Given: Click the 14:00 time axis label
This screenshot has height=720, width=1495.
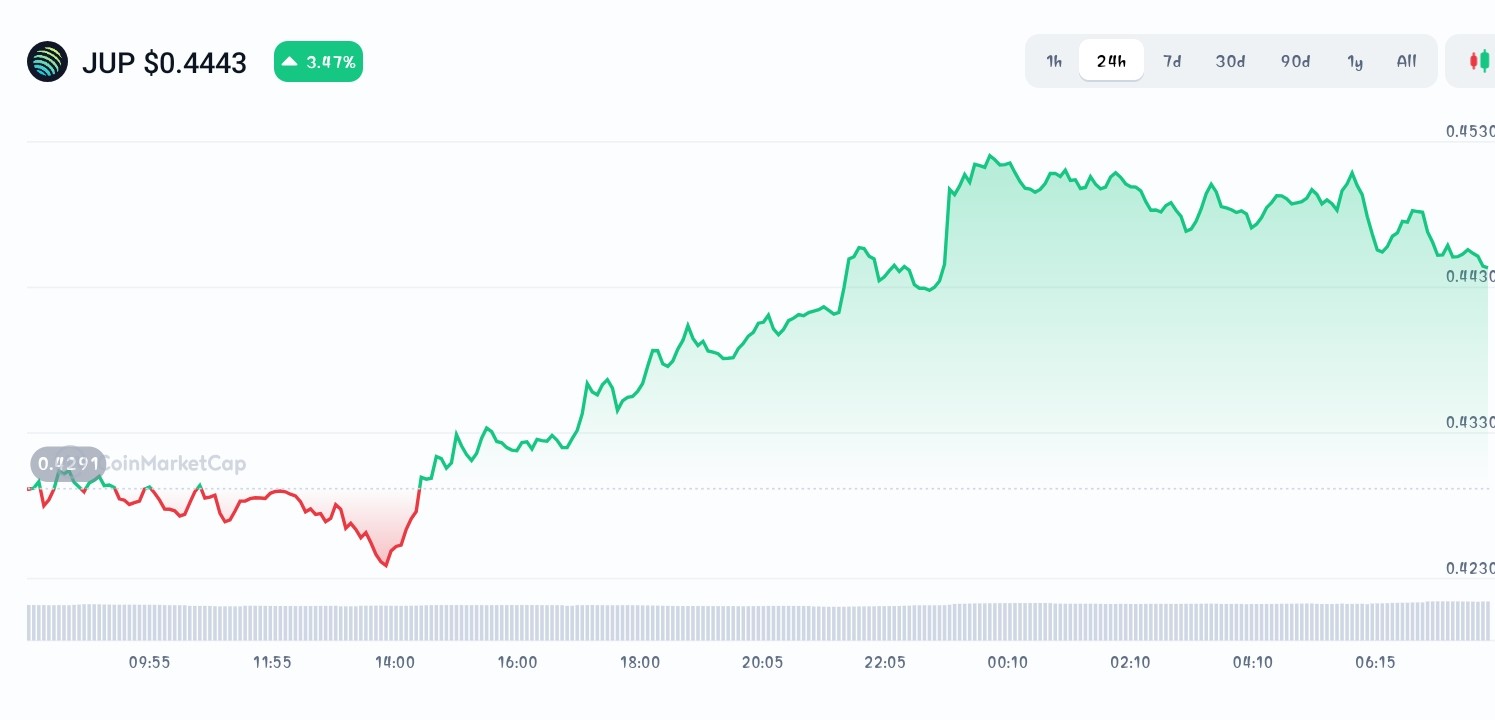Looking at the screenshot, I should 395,662.
